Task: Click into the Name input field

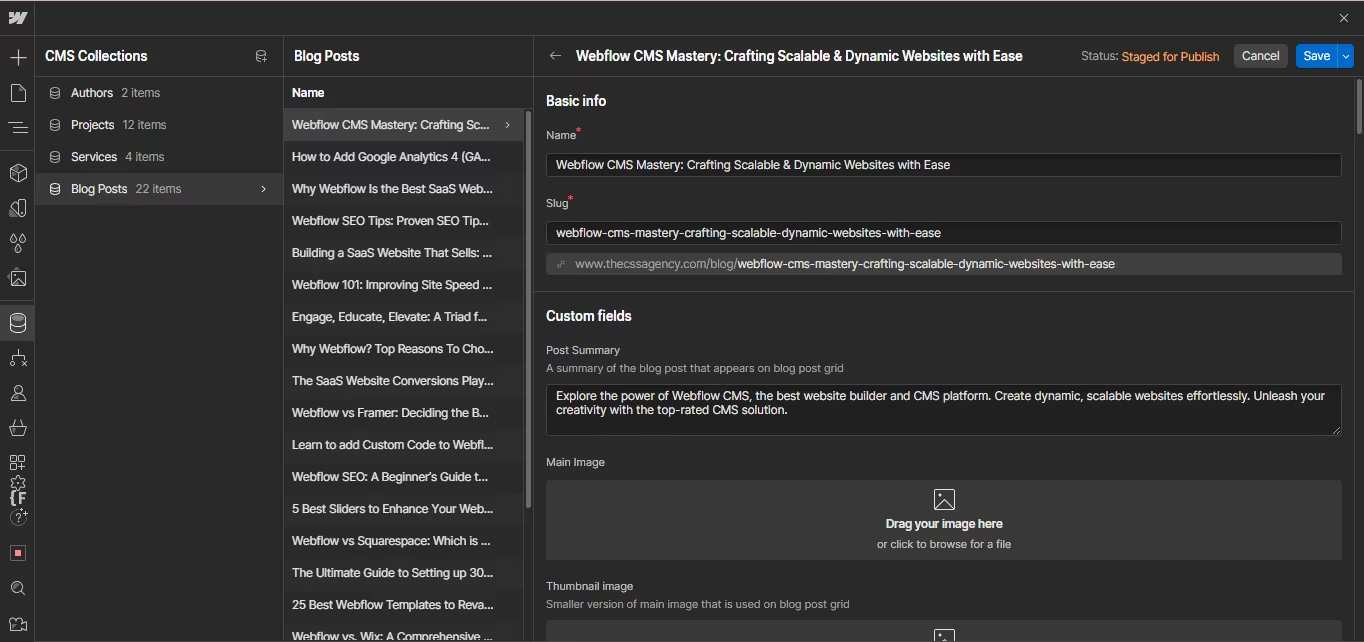Action: [943, 165]
